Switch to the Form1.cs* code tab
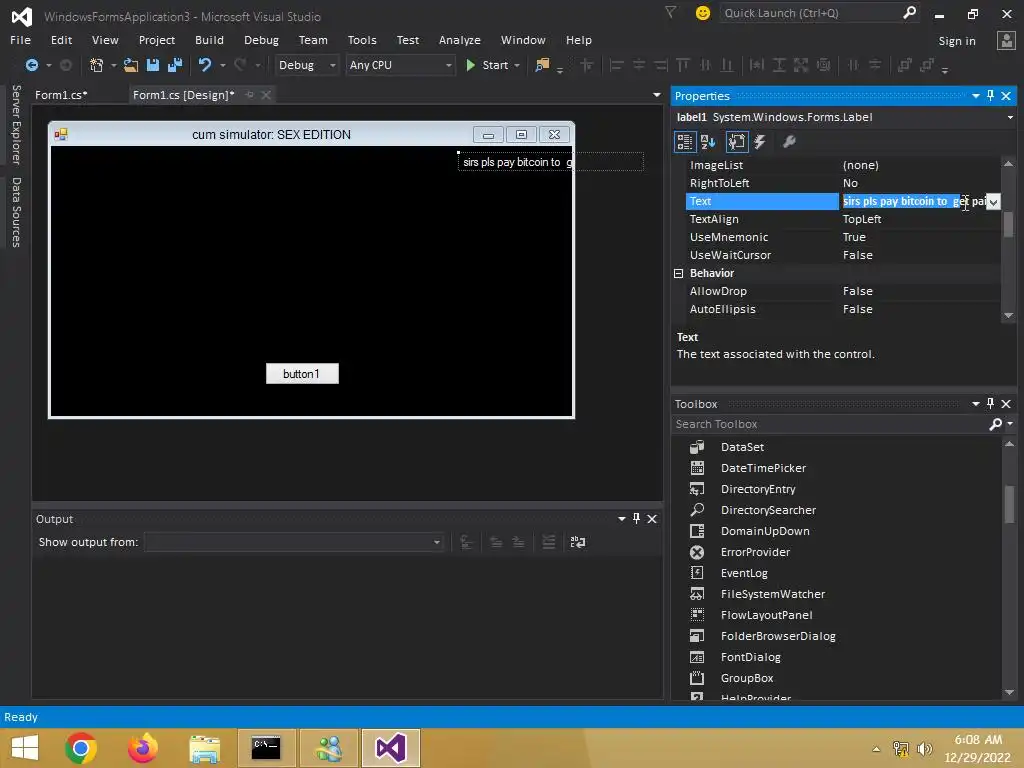This screenshot has height=768, width=1024. (x=61, y=95)
